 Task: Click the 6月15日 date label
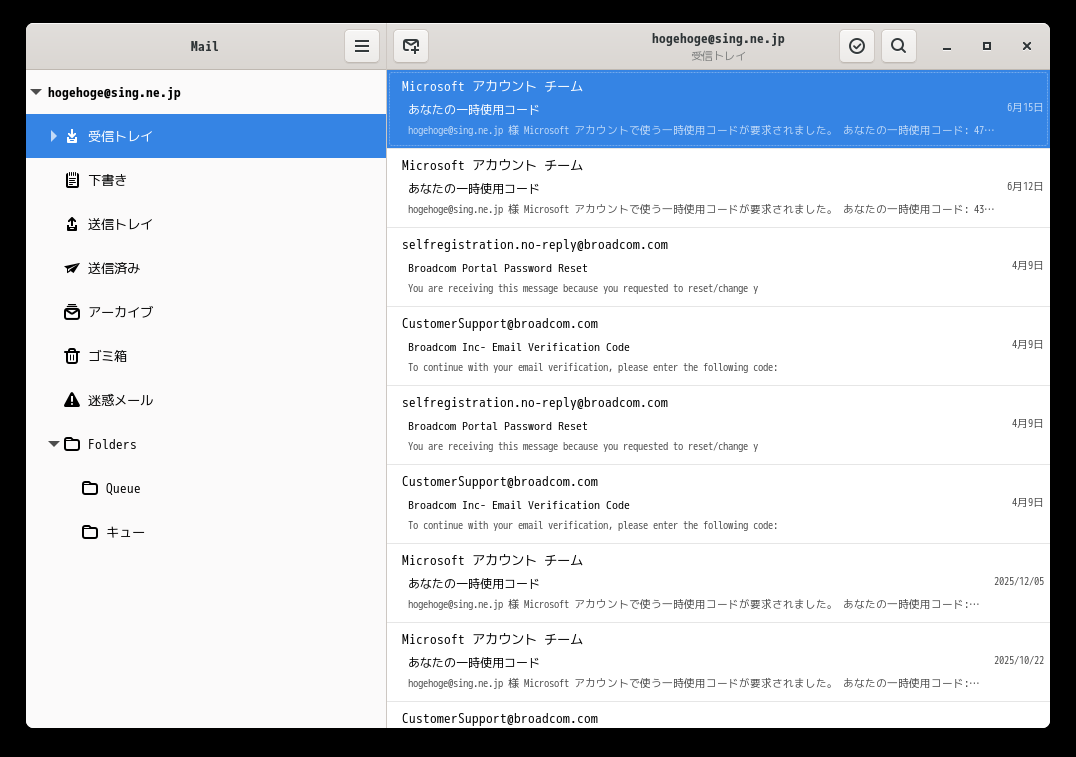click(x=1025, y=107)
